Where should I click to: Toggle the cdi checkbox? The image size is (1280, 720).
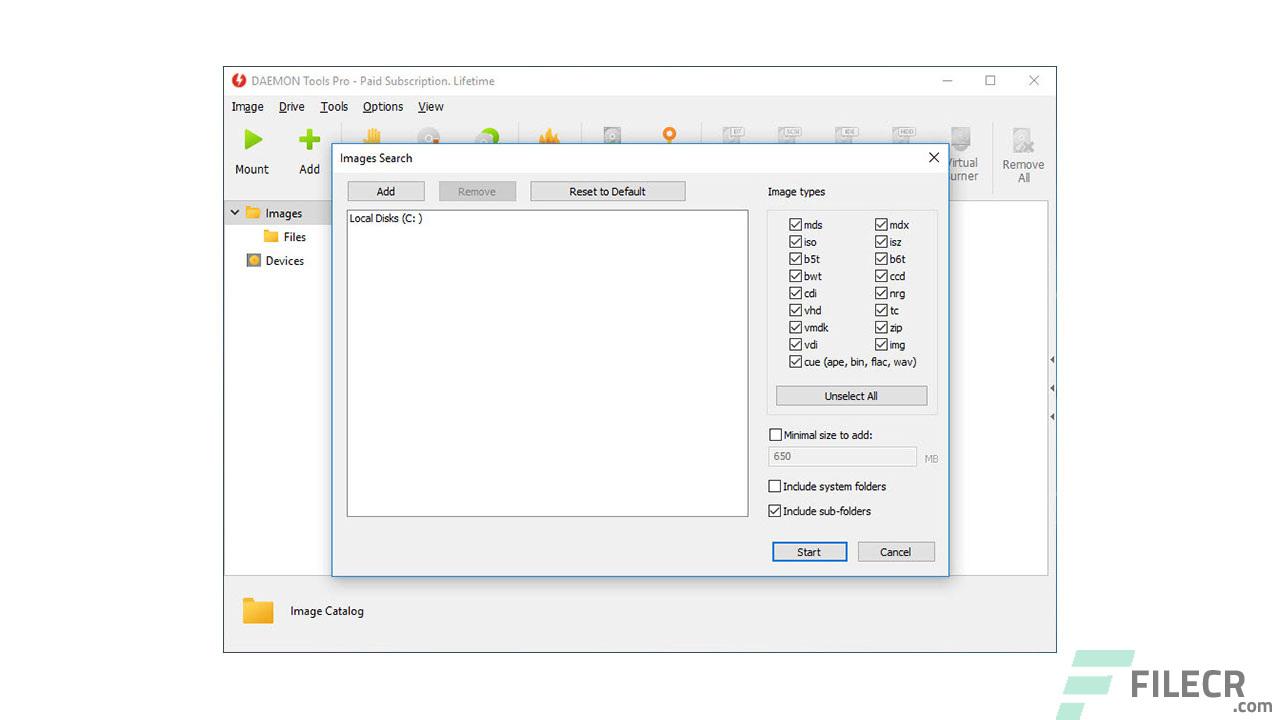click(x=796, y=293)
